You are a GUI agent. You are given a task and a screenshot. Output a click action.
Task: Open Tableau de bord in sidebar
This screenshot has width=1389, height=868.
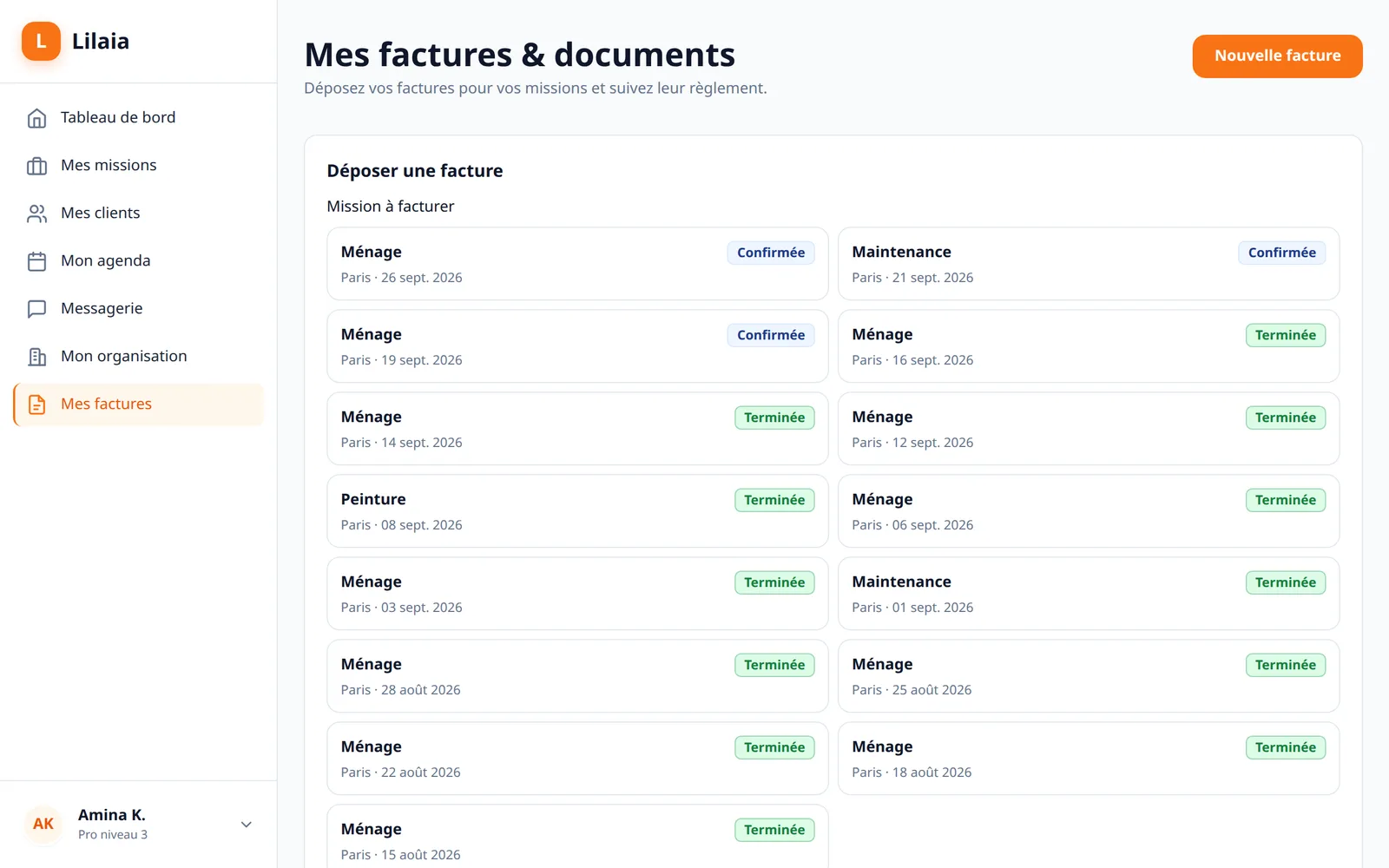click(x=139, y=118)
